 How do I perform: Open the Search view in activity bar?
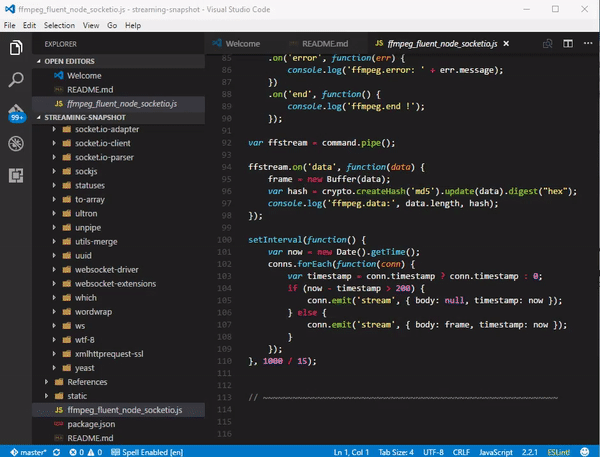[x=16, y=79]
